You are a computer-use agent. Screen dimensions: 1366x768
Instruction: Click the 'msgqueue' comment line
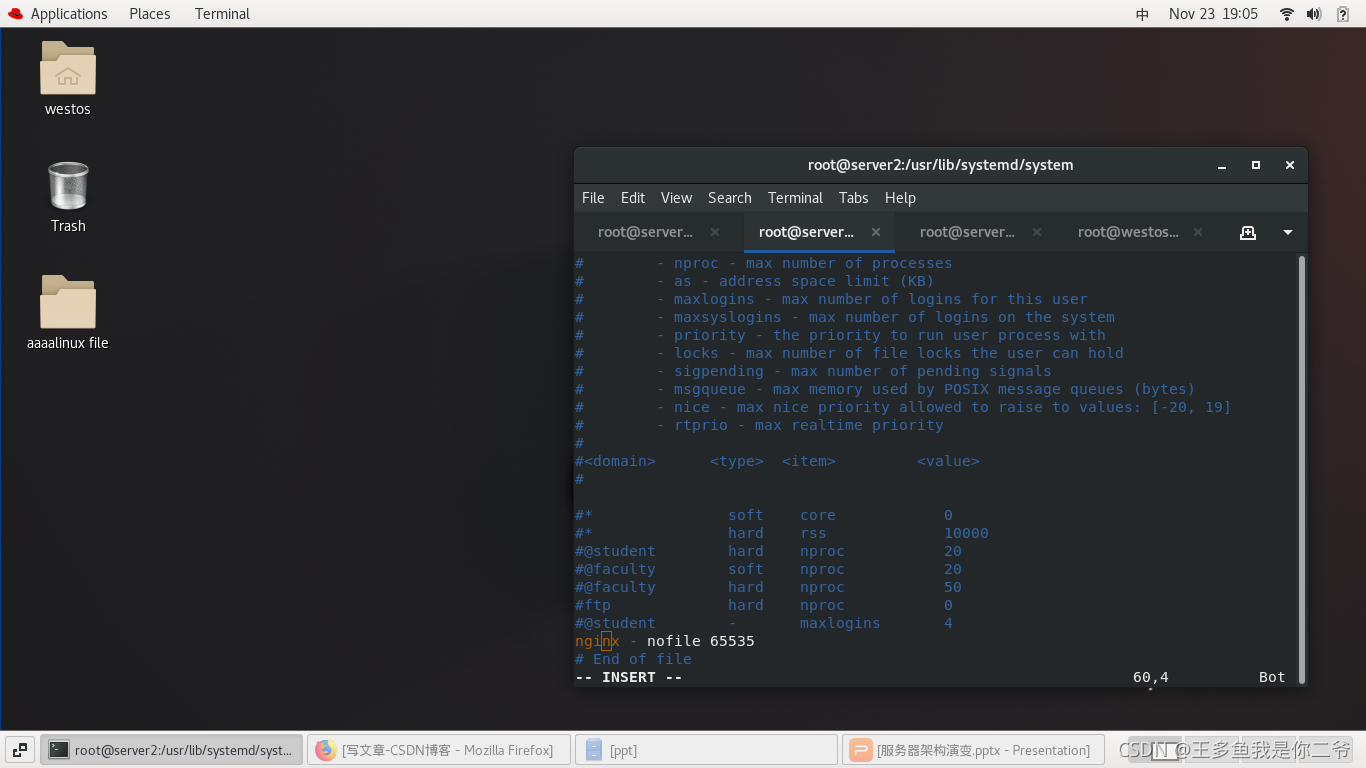885,389
